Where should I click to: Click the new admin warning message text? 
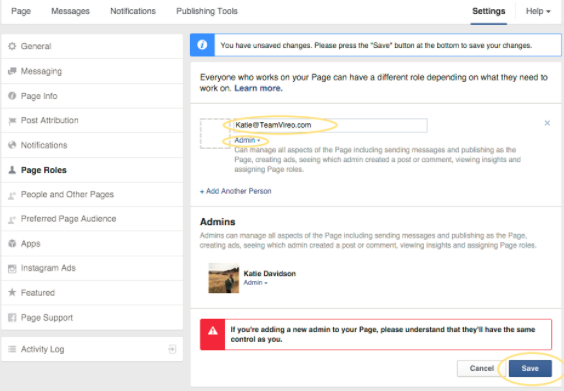[383, 334]
